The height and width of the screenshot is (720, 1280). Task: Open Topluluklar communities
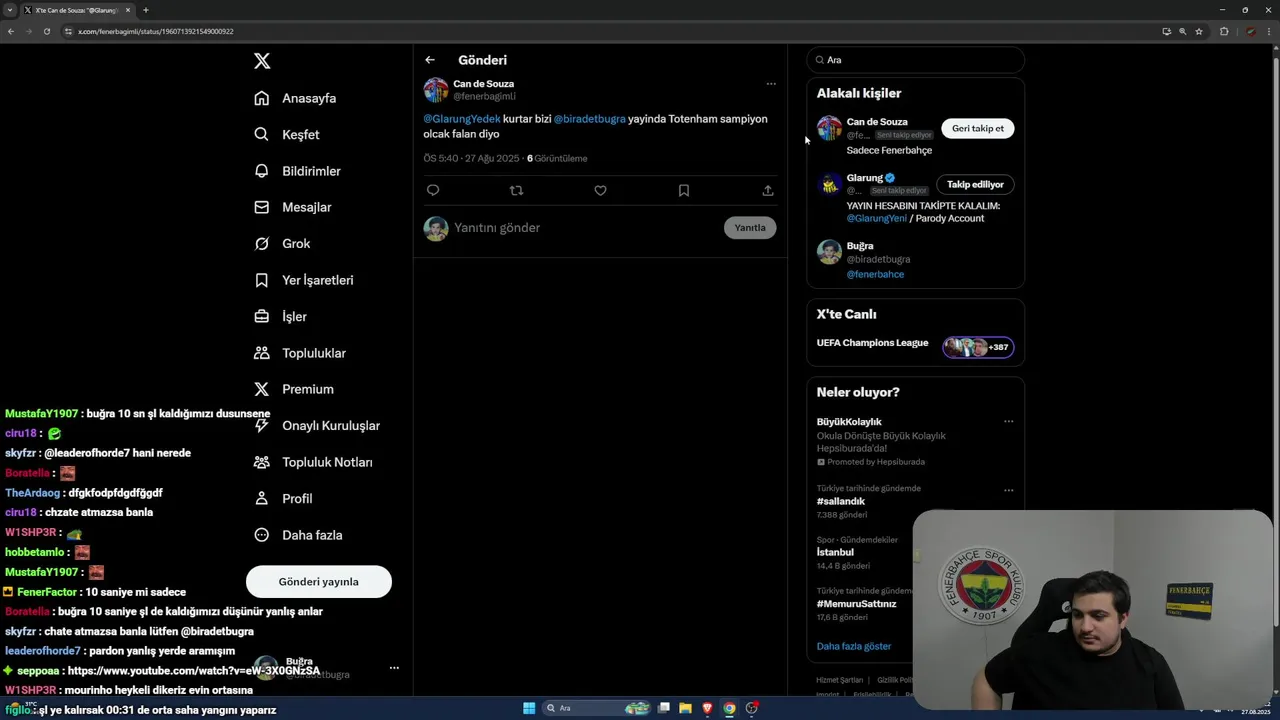pyautogui.click(x=299, y=353)
